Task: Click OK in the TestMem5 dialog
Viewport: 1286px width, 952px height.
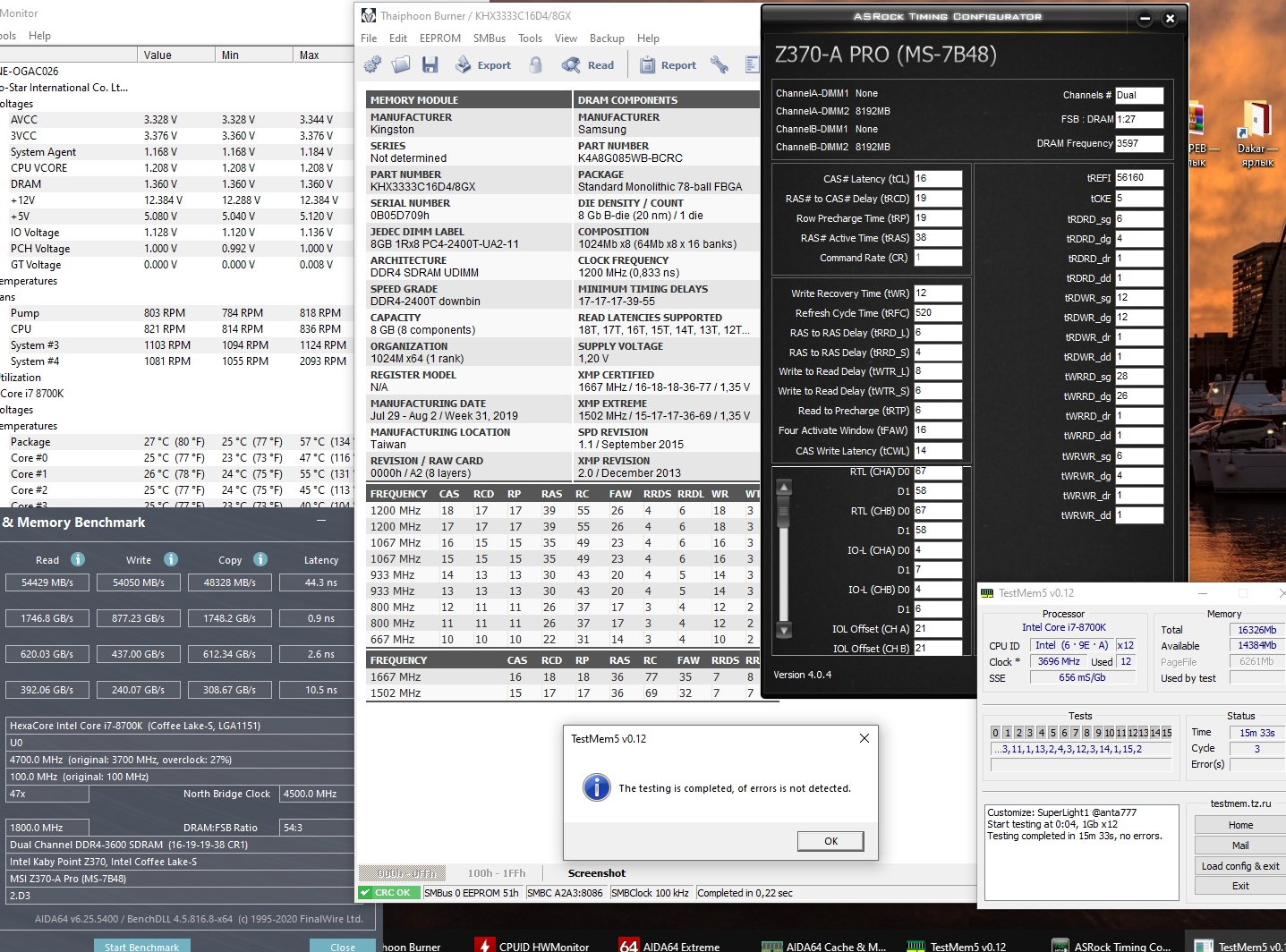Action: [x=830, y=841]
